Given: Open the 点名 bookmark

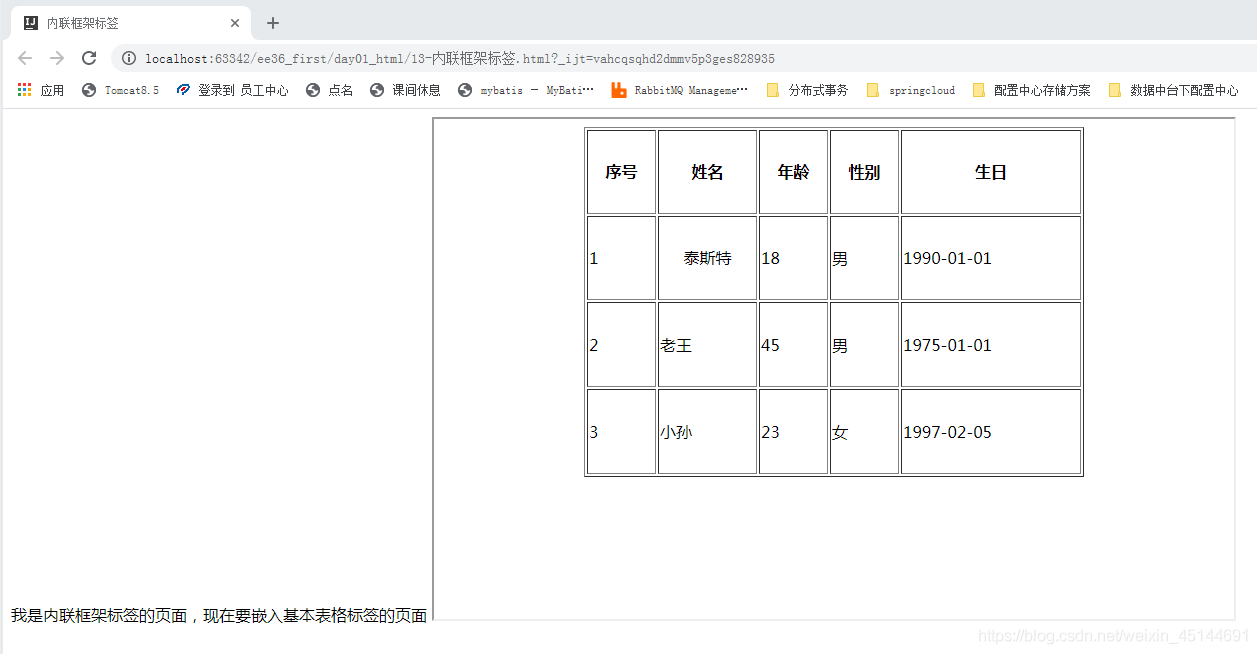Looking at the screenshot, I should pos(329,90).
